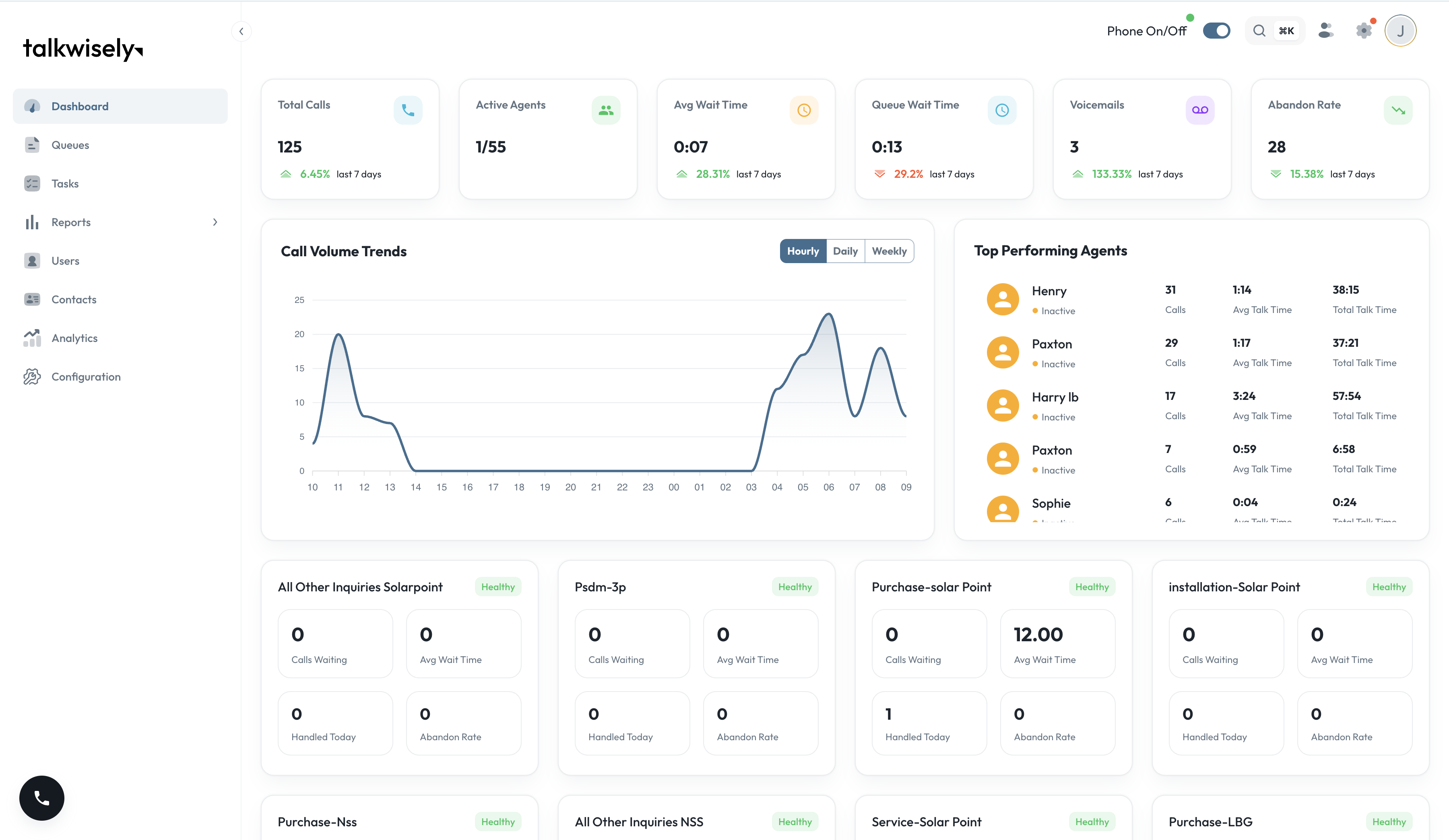This screenshot has width=1449, height=840.
Task: Click the search magnifier icon
Action: coord(1259,31)
